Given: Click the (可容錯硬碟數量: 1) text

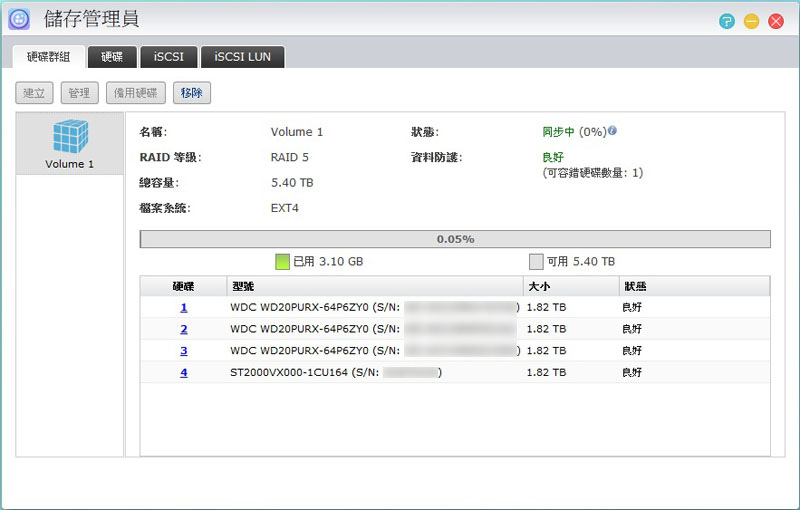Looking at the screenshot, I should click(593, 173).
